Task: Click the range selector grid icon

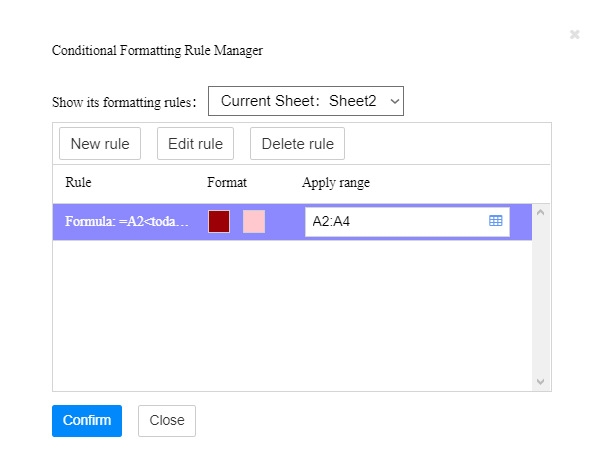Action: (495, 221)
